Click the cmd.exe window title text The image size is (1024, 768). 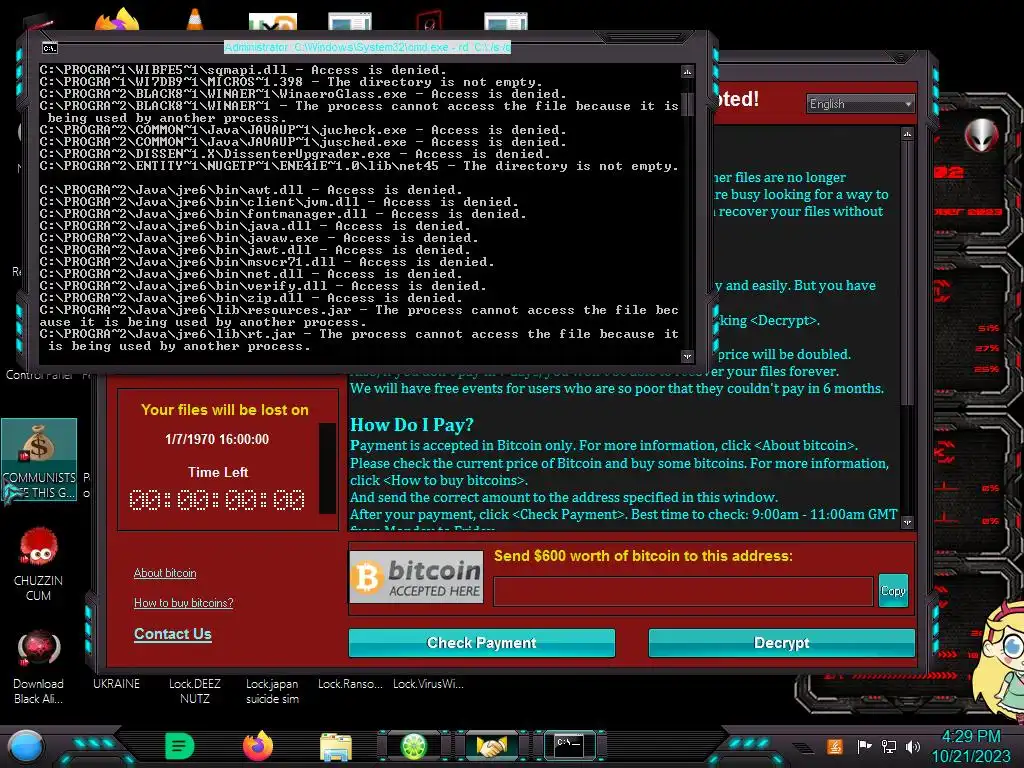point(368,47)
